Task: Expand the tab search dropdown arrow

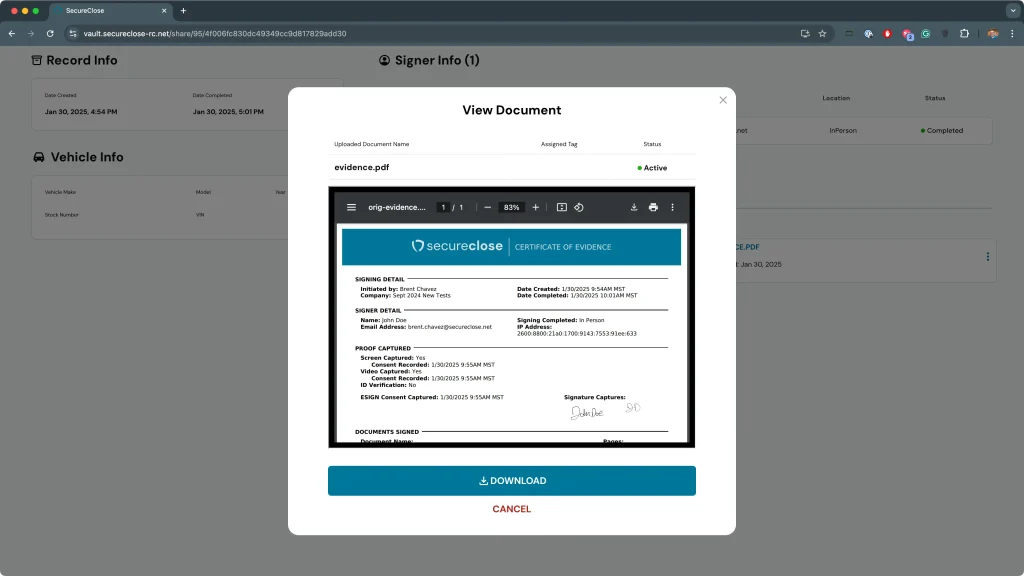Action: coord(1011,10)
